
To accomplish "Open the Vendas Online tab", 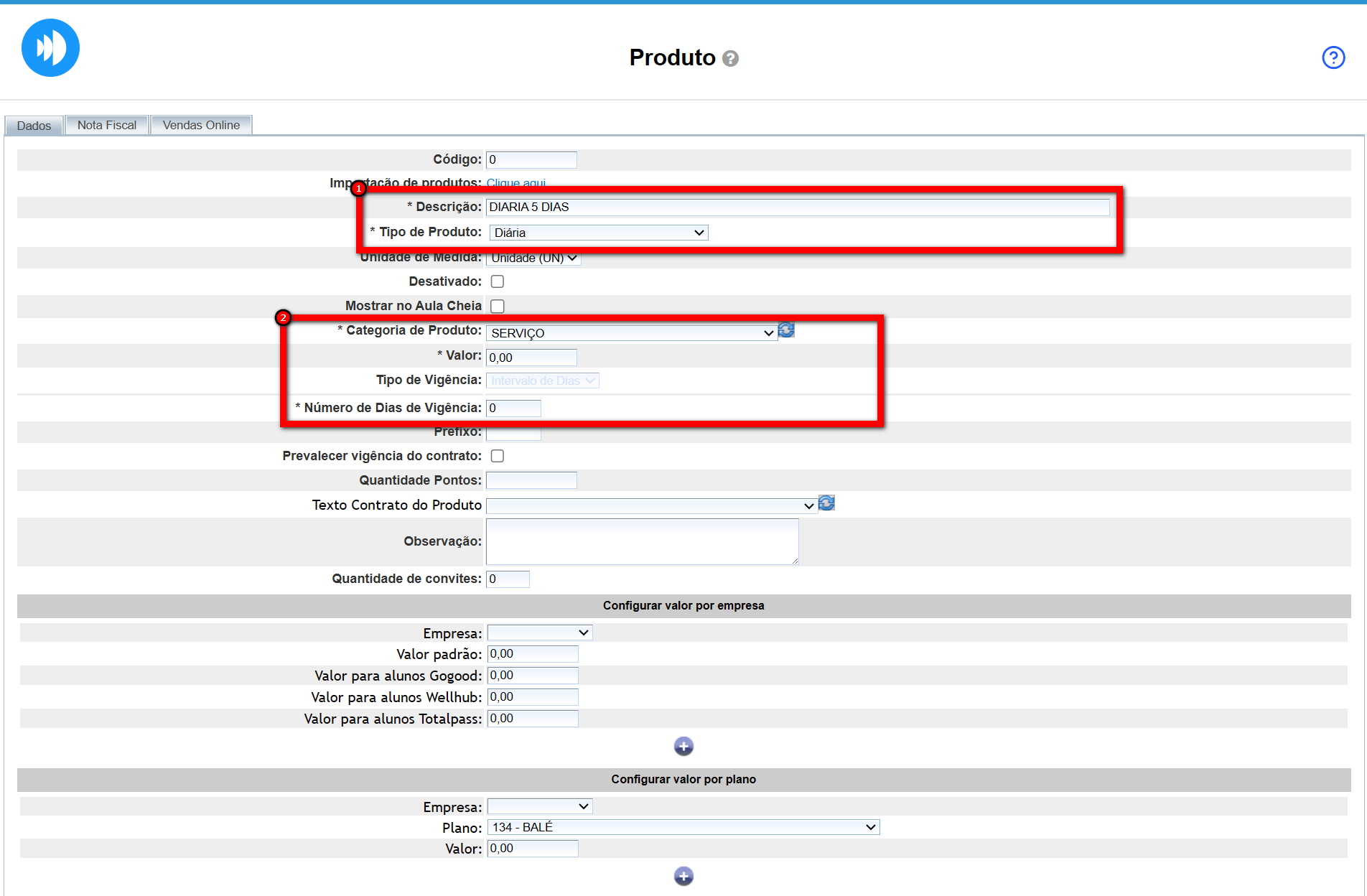I will tap(201, 125).
